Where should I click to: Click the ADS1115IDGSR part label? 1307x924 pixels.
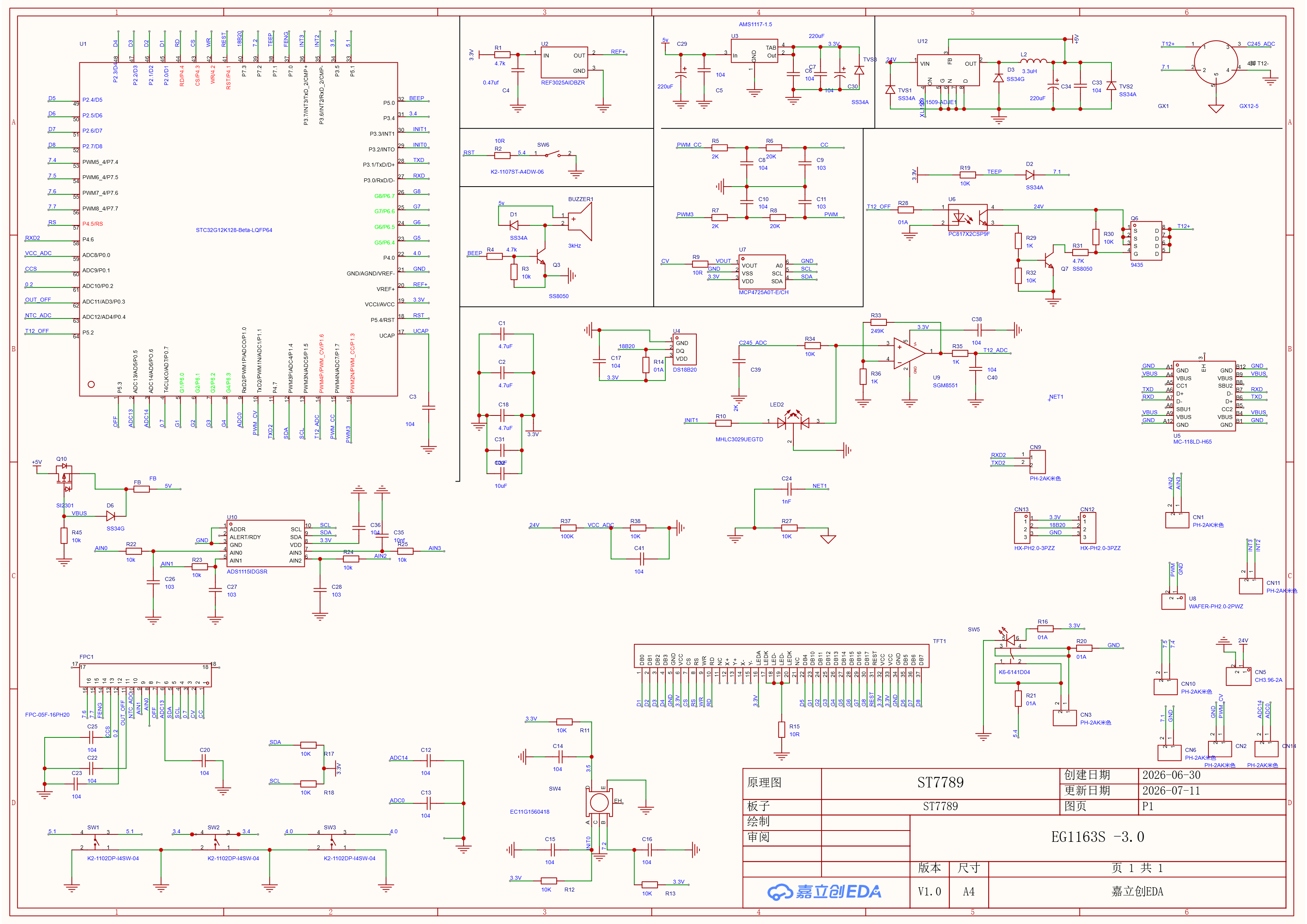[x=246, y=572]
